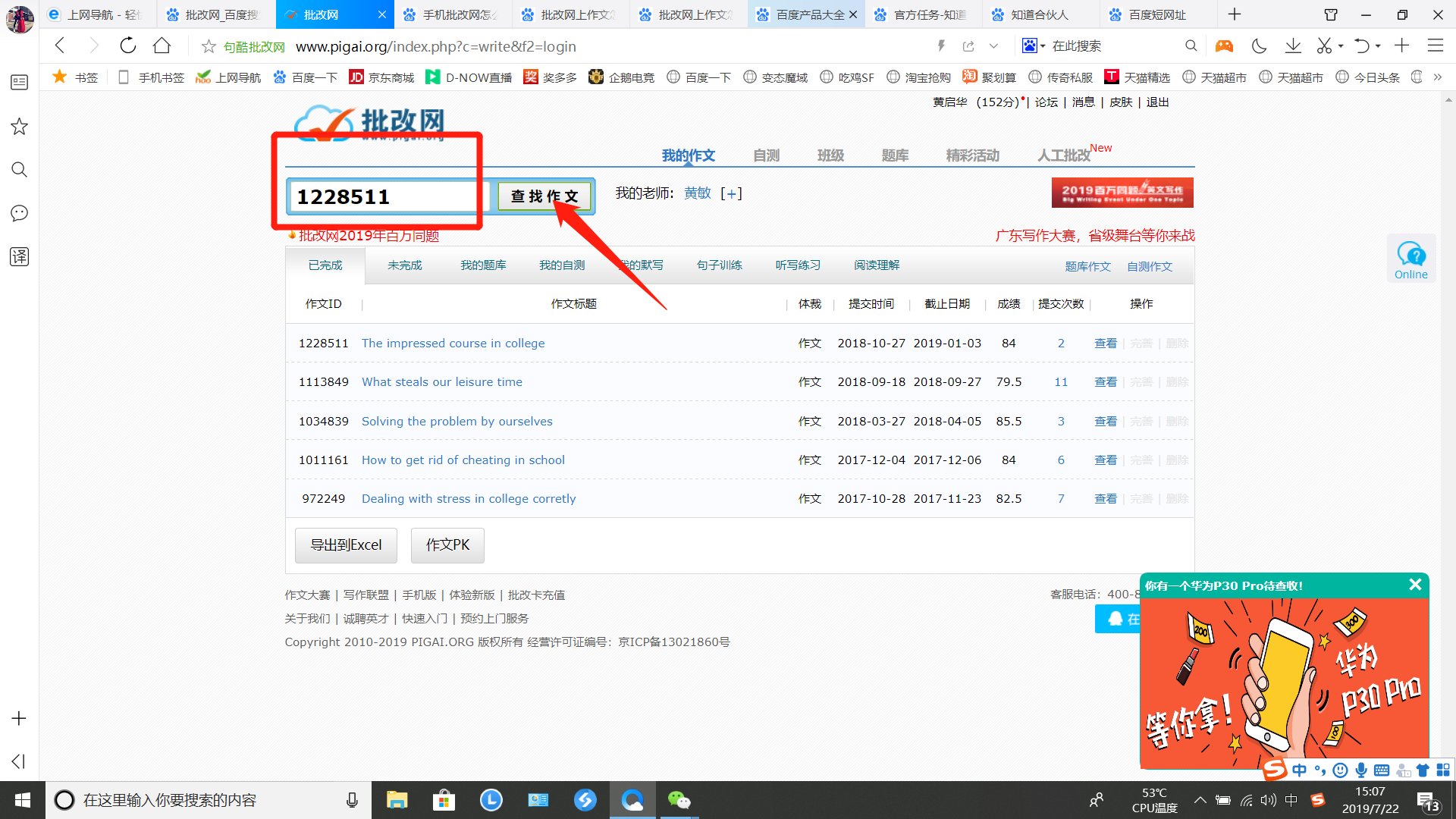
Task: Launch WeChat from the taskbar
Action: point(679,800)
